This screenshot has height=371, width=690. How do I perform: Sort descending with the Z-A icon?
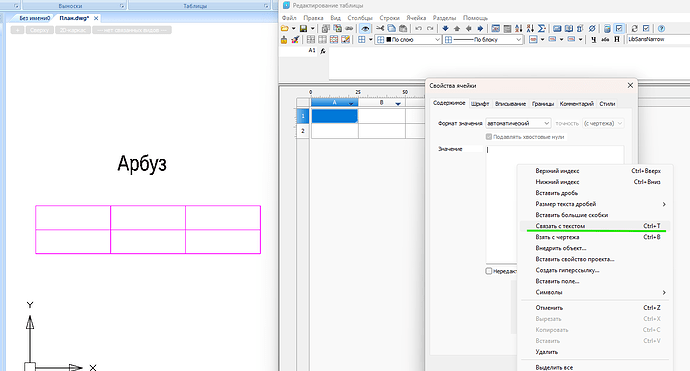[530, 29]
